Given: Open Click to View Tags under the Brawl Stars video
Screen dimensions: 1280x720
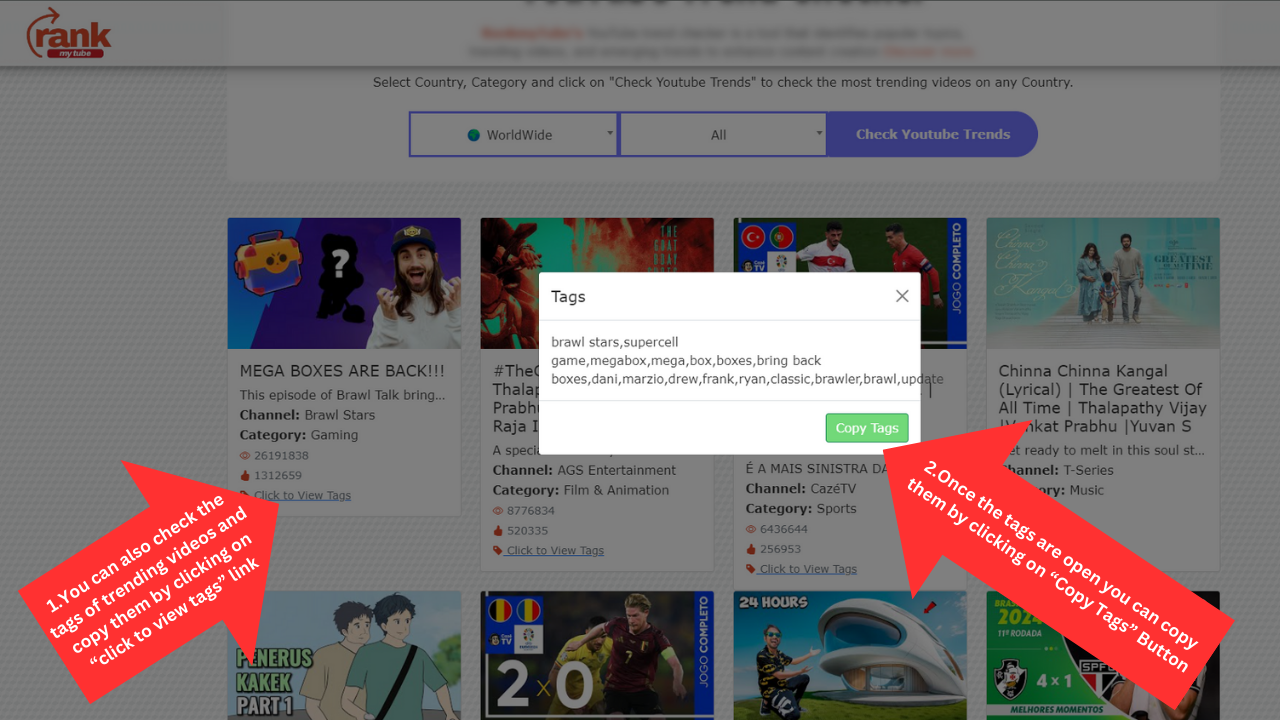Looking at the screenshot, I should pos(302,495).
